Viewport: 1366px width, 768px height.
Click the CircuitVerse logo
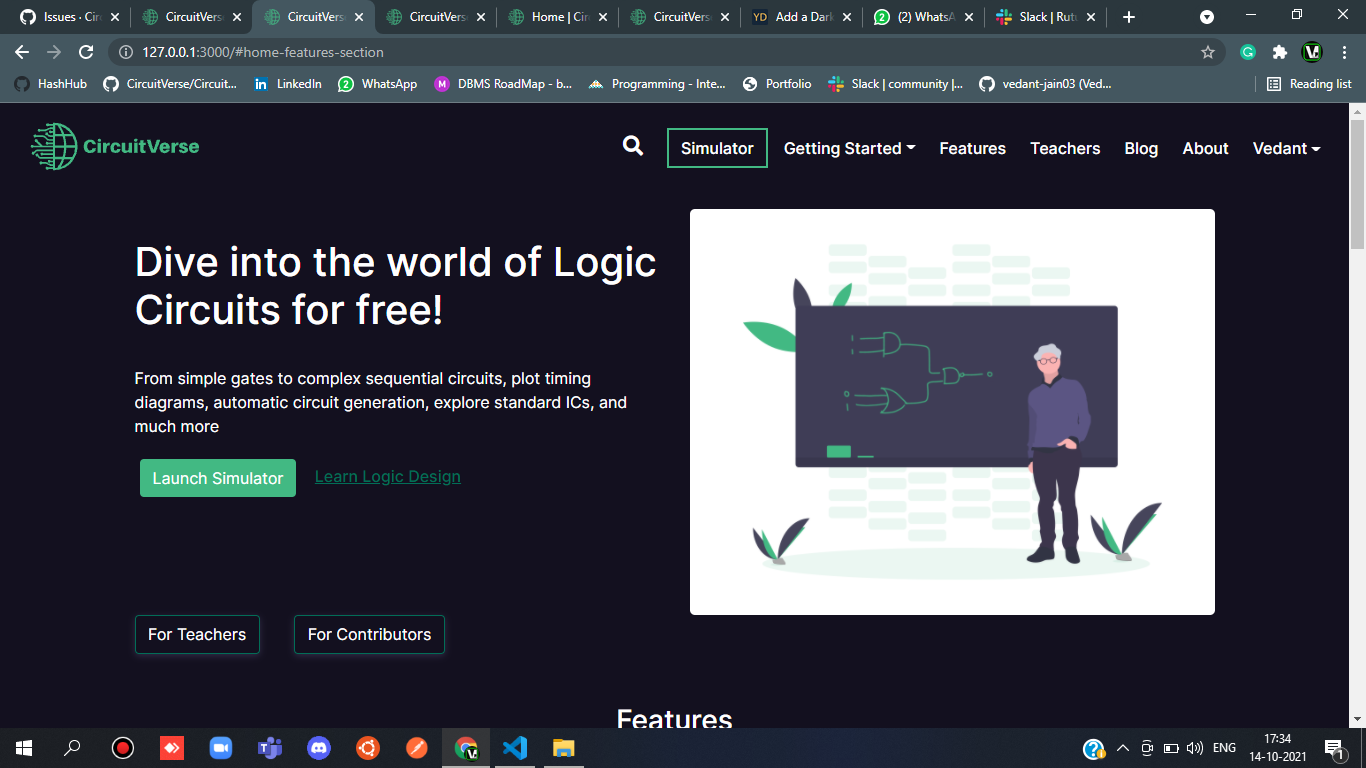[x=114, y=145]
